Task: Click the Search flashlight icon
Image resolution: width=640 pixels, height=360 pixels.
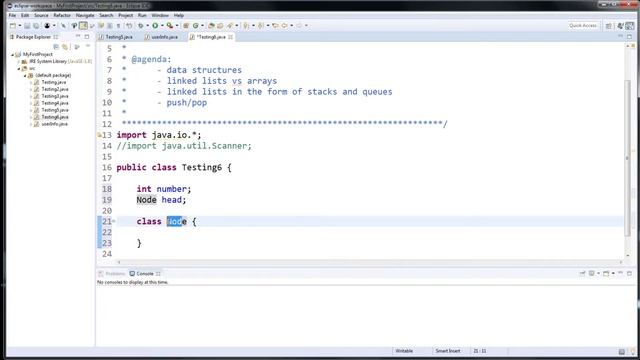Action: [230, 25]
